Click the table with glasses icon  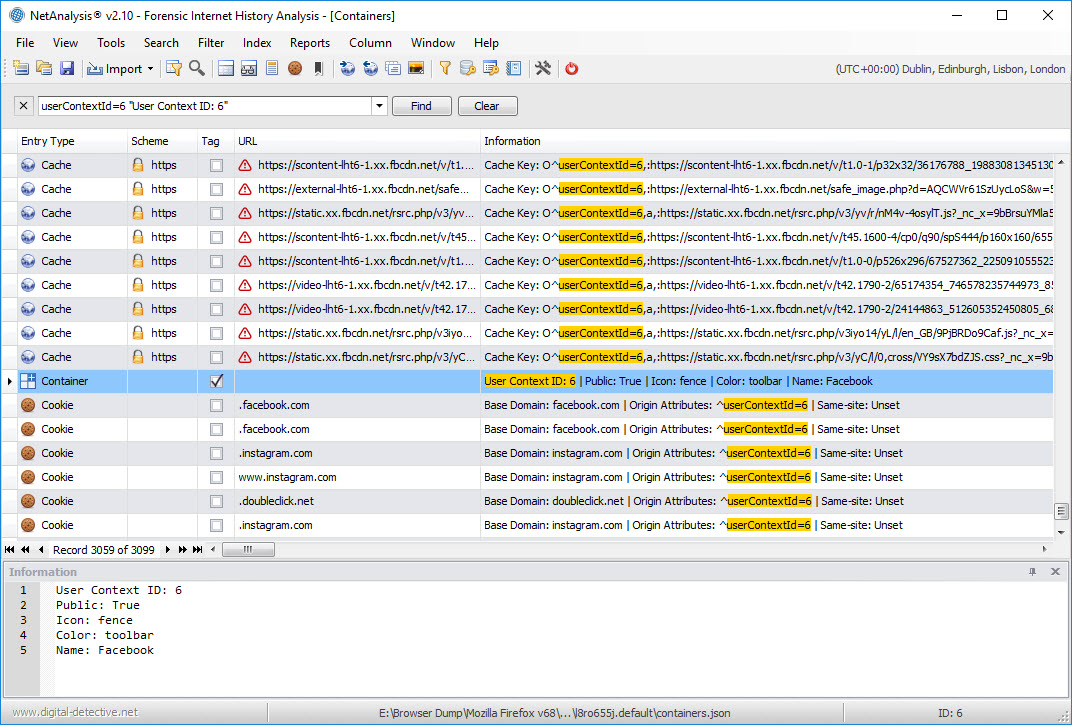[x=249, y=68]
